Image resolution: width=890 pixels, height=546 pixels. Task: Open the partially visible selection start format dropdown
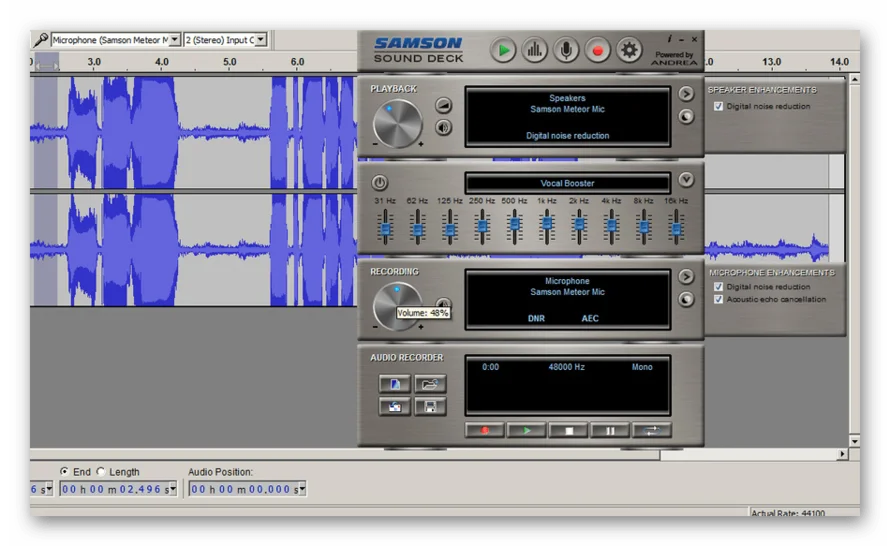coord(49,489)
